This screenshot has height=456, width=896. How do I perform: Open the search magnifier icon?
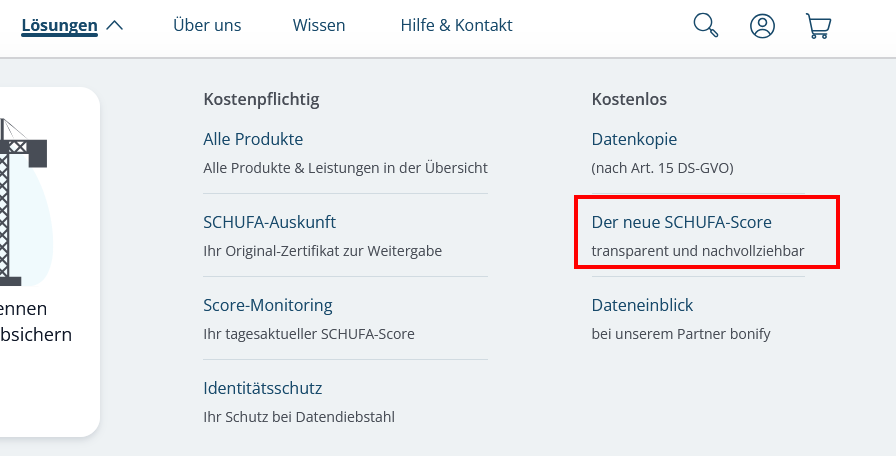[706, 26]
